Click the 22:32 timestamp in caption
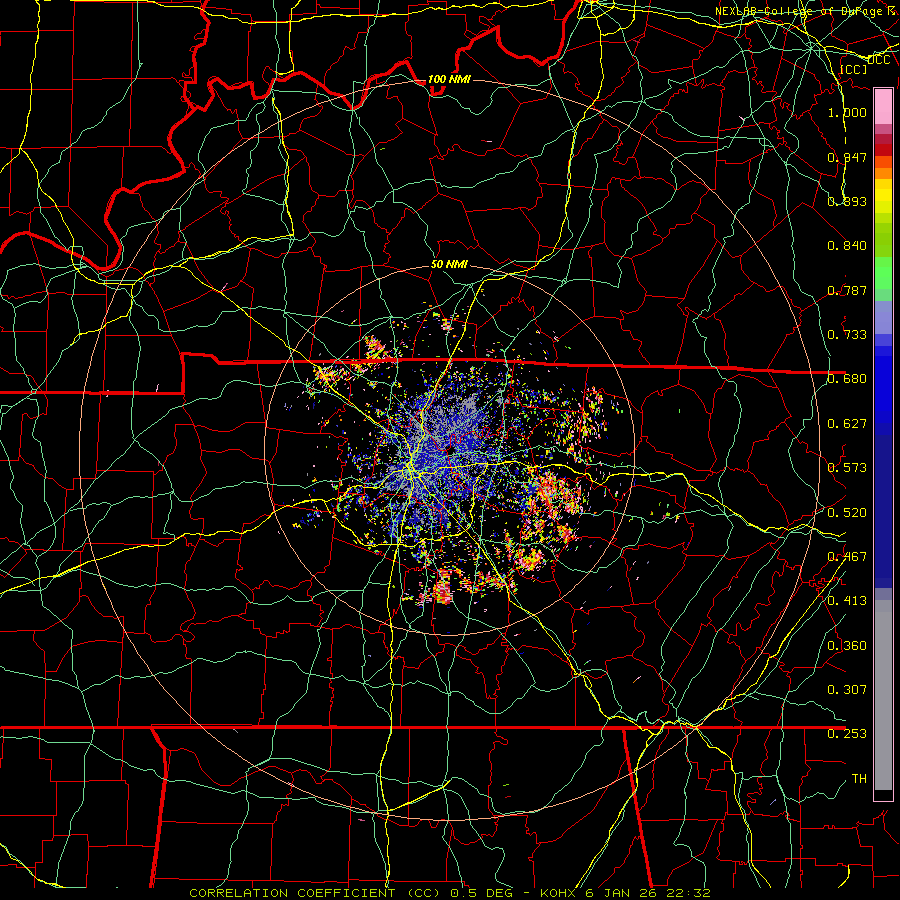 click(691, 893)
